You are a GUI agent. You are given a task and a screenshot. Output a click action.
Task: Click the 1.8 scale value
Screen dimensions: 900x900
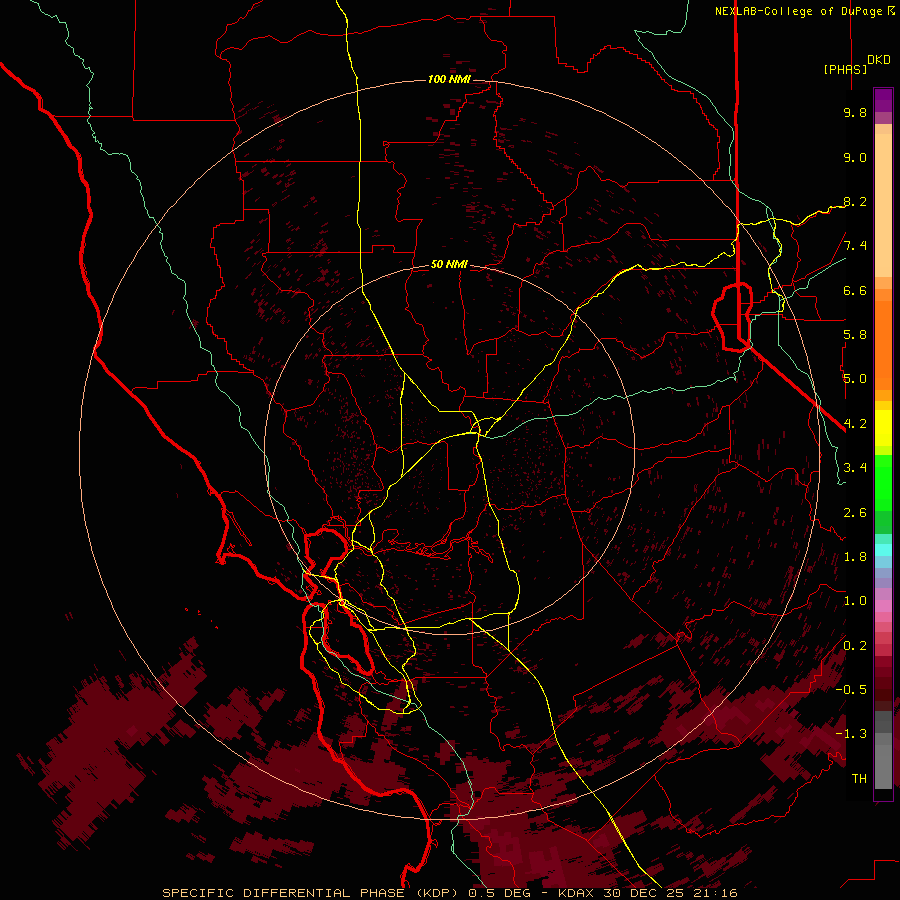[855, 557]
